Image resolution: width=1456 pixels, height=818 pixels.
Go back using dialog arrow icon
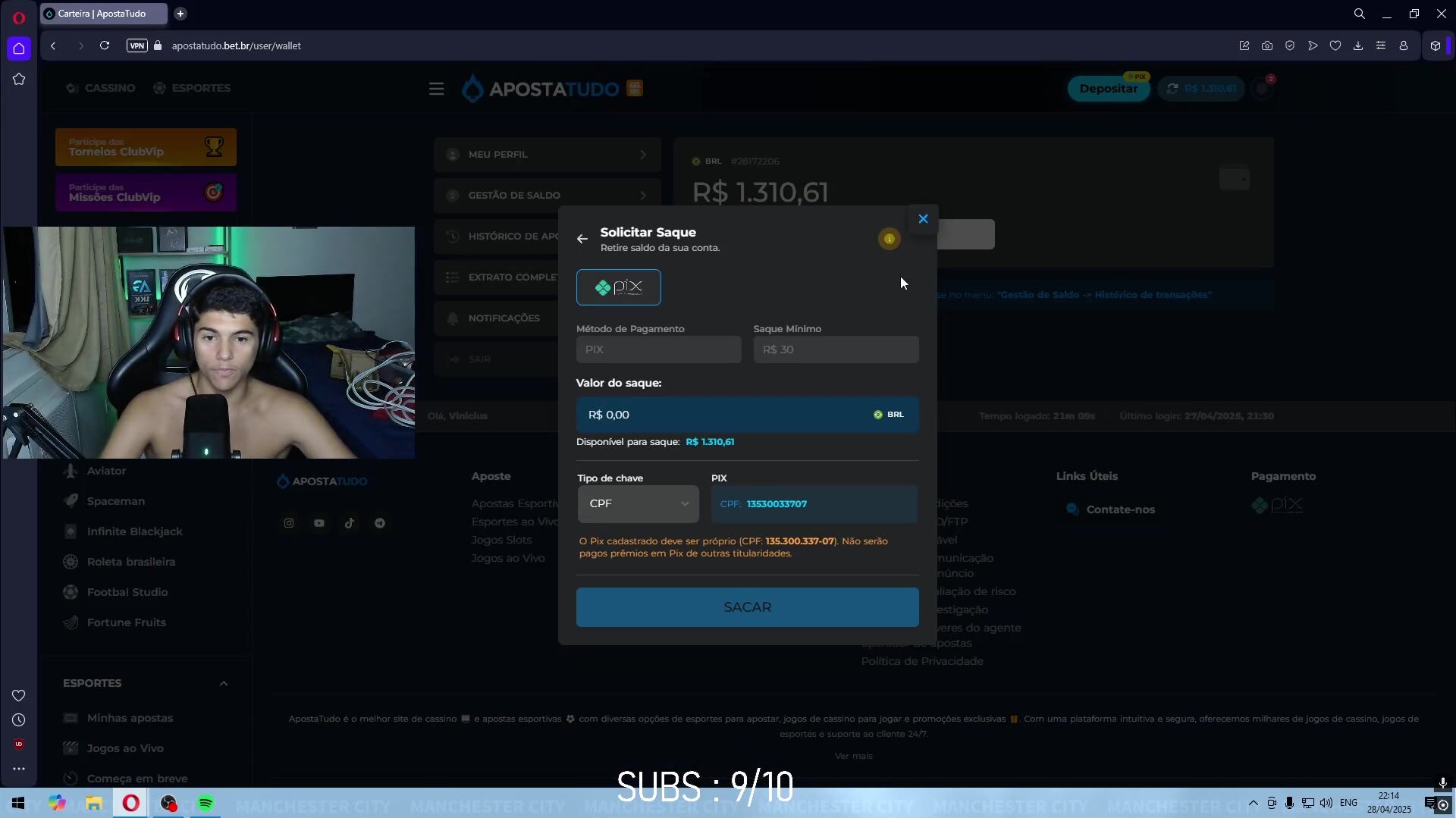click(582, 239)
